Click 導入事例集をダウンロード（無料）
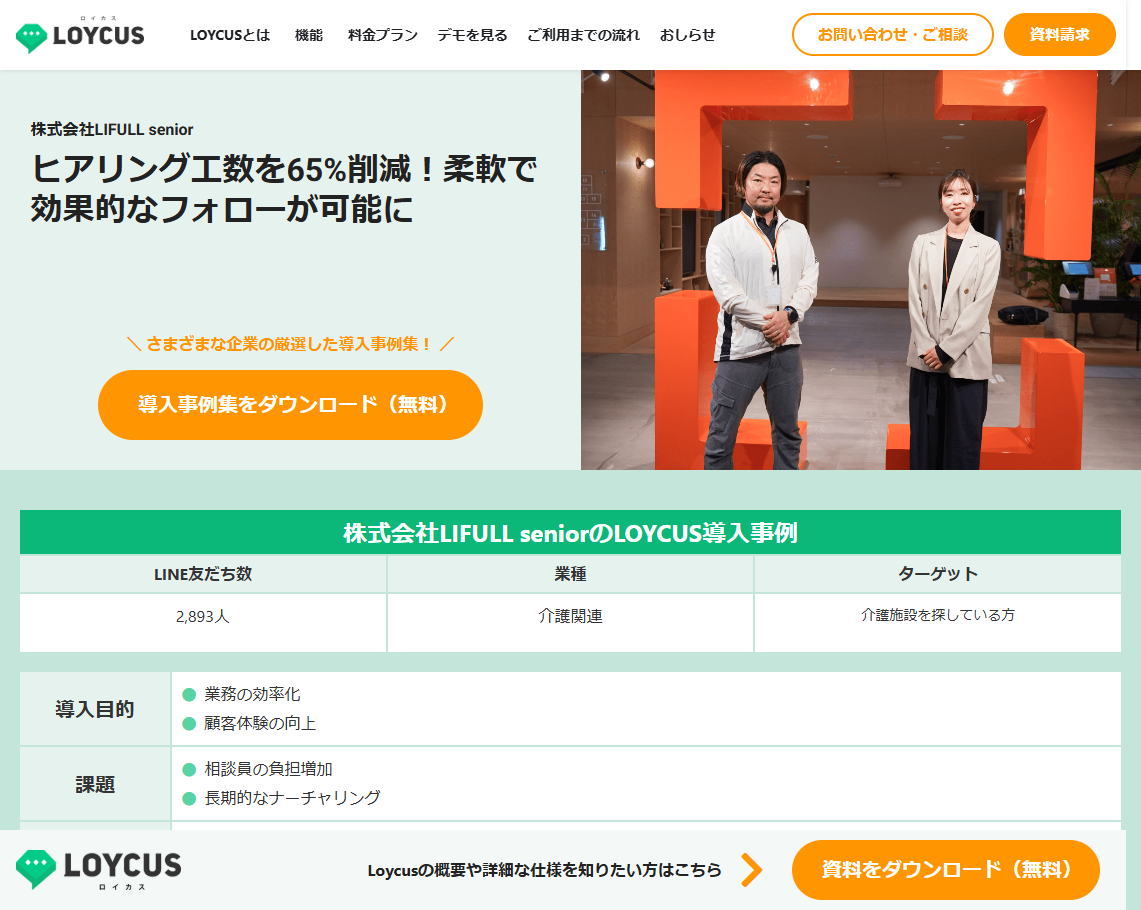The width and height of the screenshot is (1141, 910). (290, 405)
